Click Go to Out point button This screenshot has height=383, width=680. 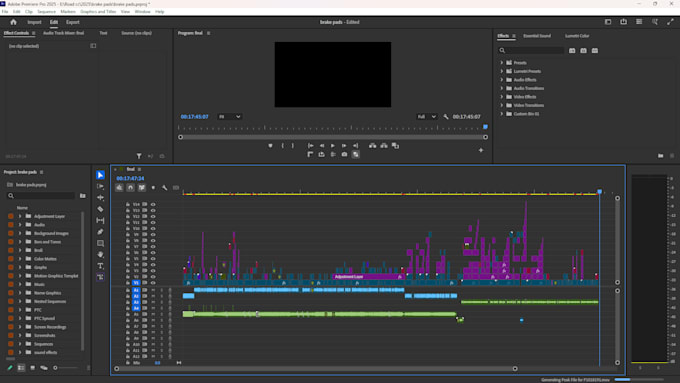(x=355, y=146)
